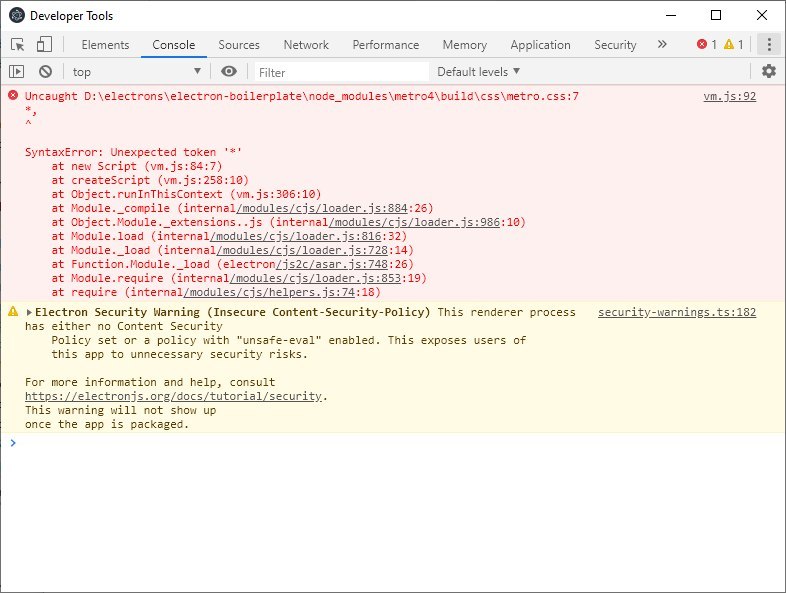Image resolution: width=786 pixels, height=593 pixels.
Task: Toggle the device toolbar icon
Action: tap(44, 44)
